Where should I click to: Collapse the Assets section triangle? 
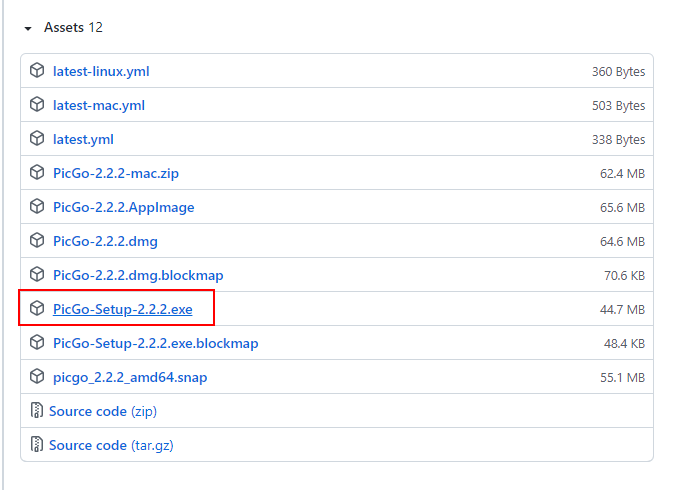(x=28, y=28)
